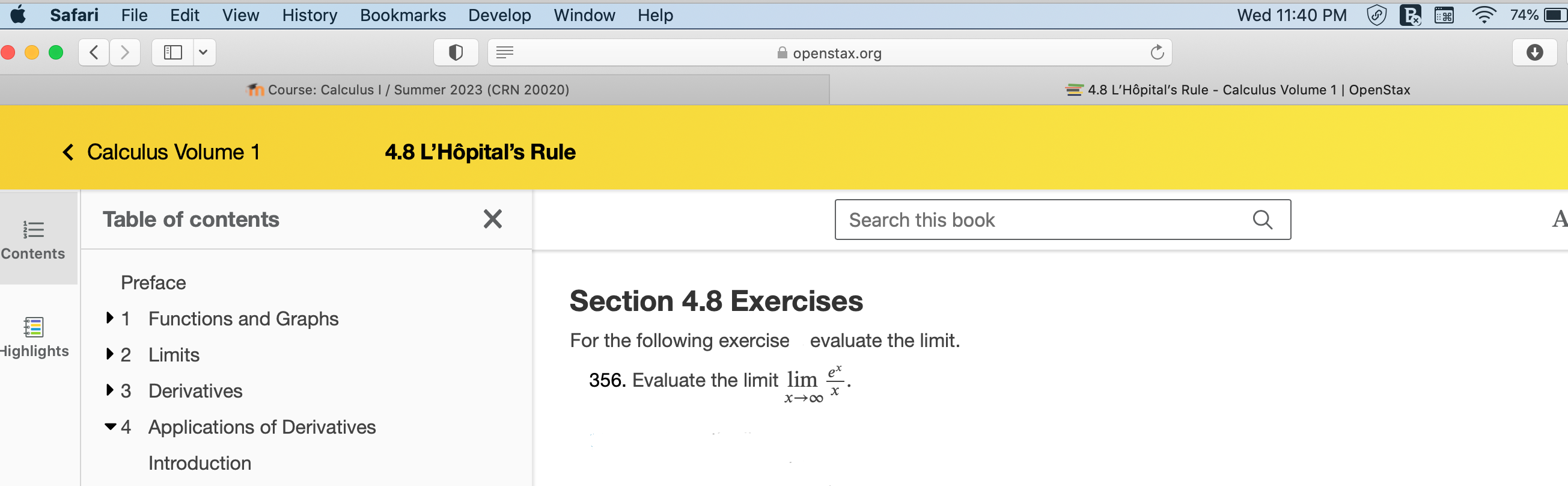Viewport: 1568px width, 486px height.
Task: Open the Introduction section from table of contents
Action: (x=199, y=463)
